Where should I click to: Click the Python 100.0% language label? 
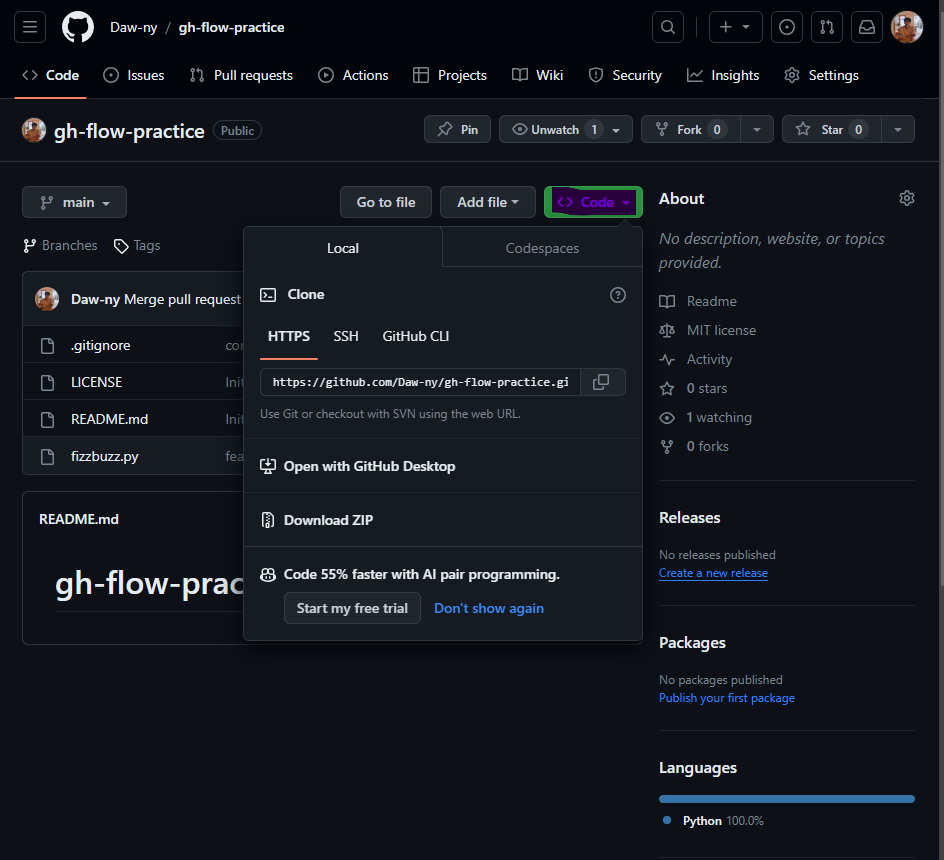coord(714,821)
